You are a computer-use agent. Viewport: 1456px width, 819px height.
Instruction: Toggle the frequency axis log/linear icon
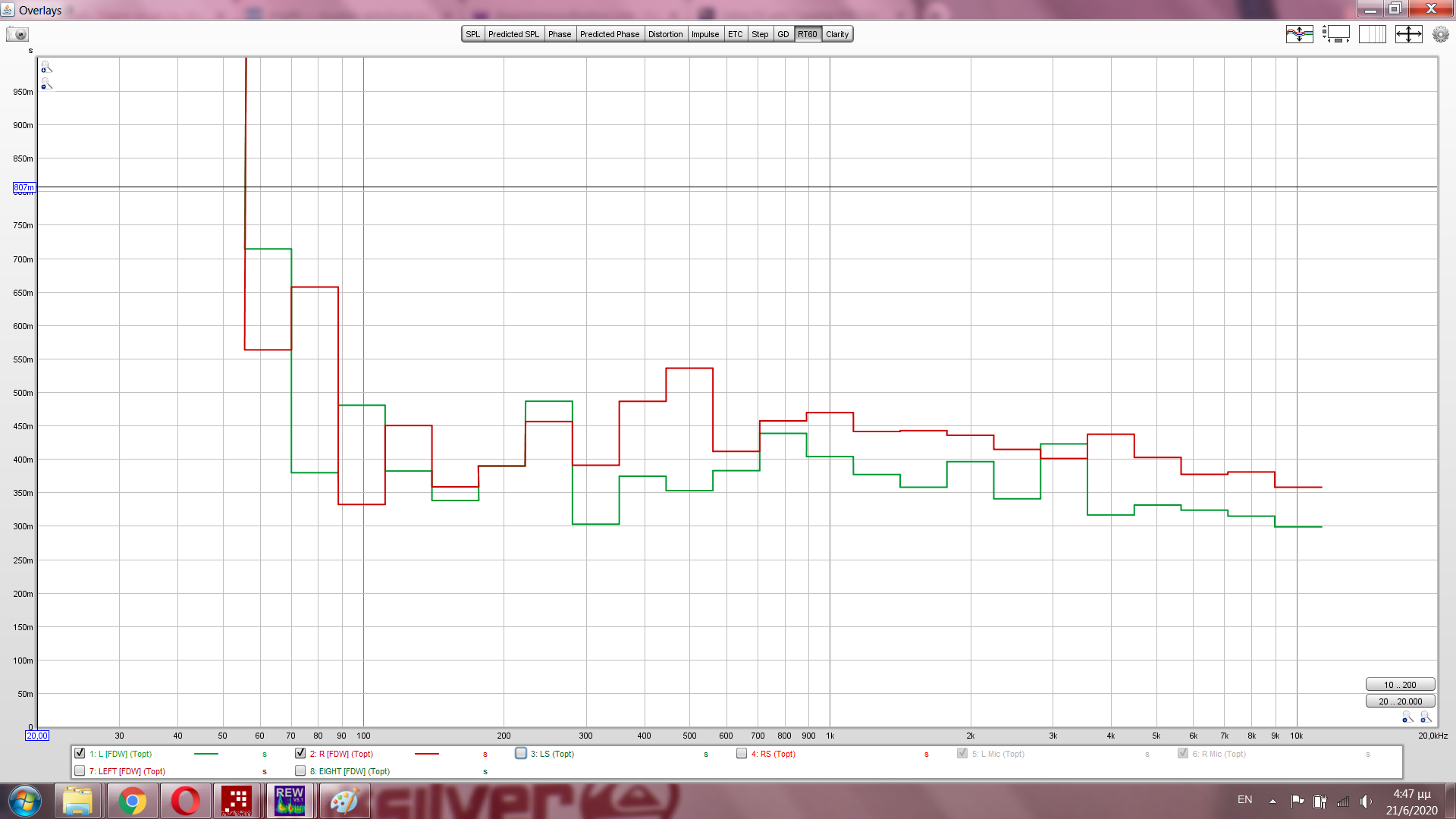coord(1372,34)
